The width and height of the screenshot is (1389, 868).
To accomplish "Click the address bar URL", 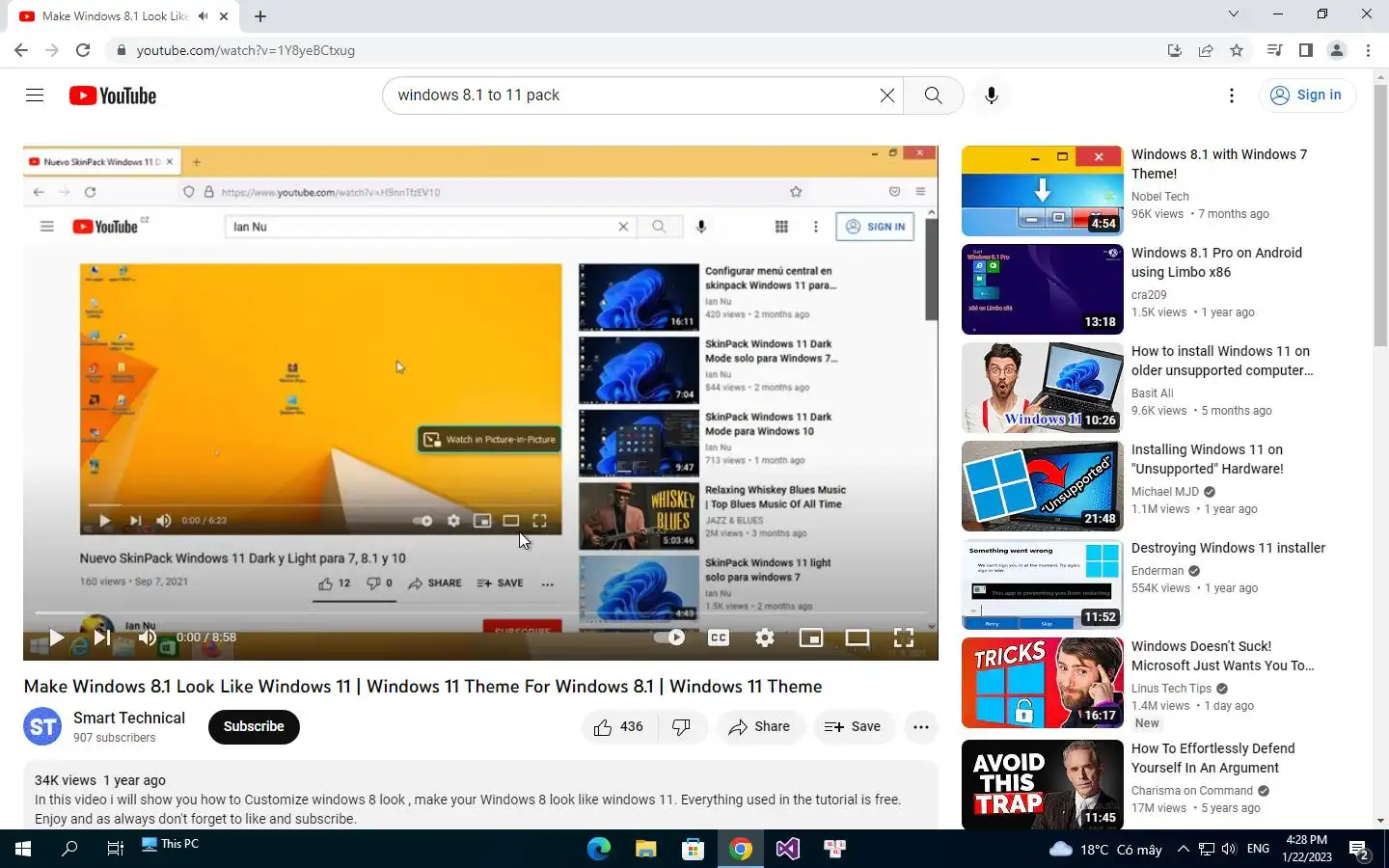I will (x=246, y=50).
